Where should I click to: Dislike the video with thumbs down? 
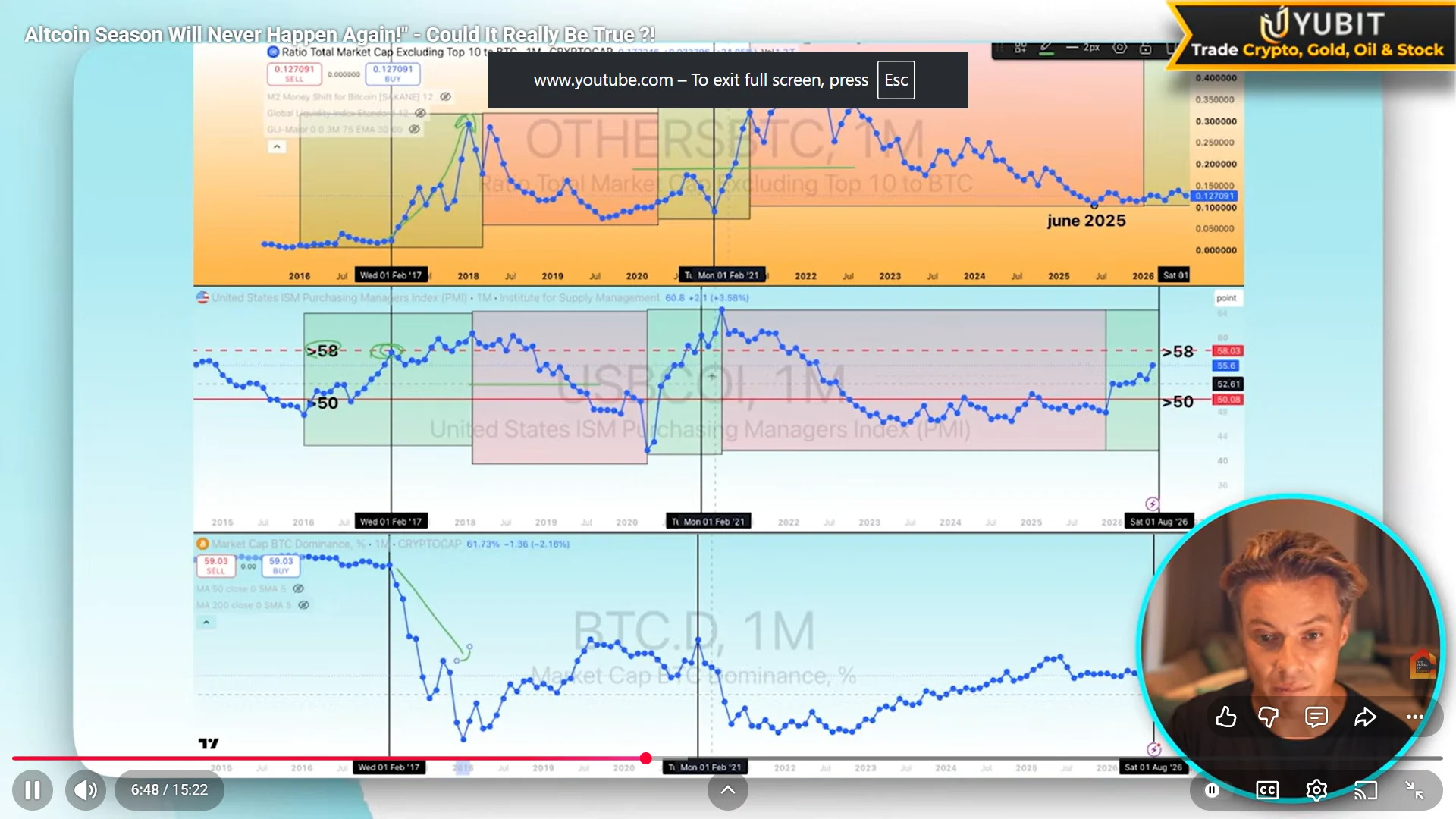[x=1269, y=717]
